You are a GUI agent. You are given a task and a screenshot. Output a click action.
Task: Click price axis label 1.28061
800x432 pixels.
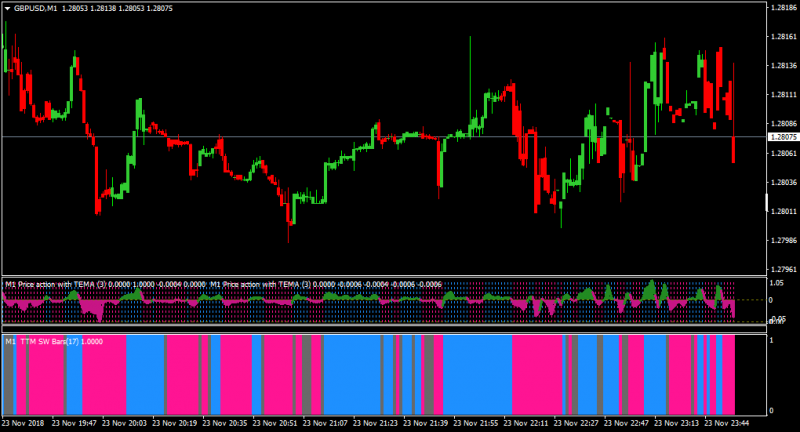[x=784, y=153]
